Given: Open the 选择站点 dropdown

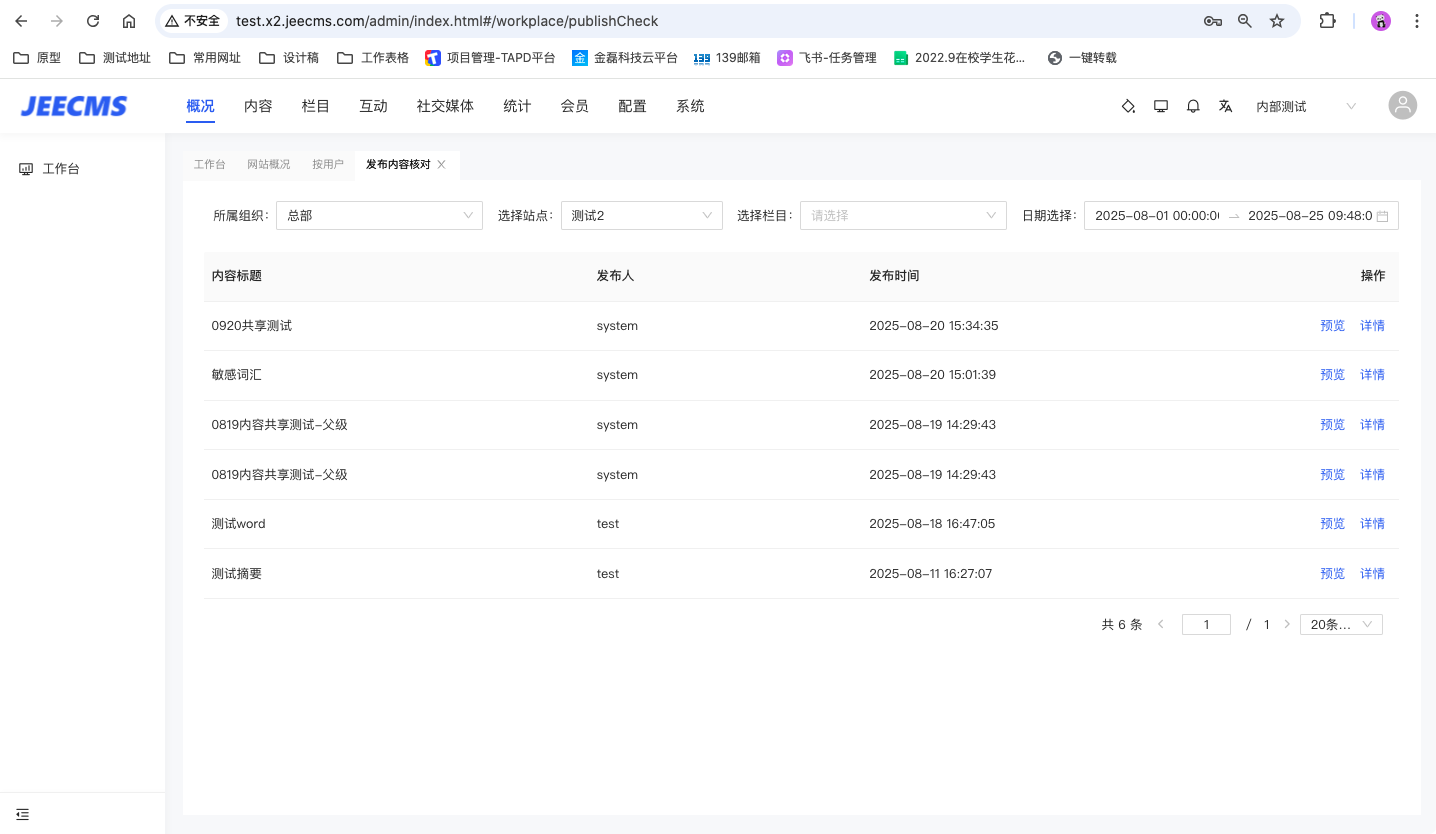Looking at the screenshot, I should coord(641,216).
